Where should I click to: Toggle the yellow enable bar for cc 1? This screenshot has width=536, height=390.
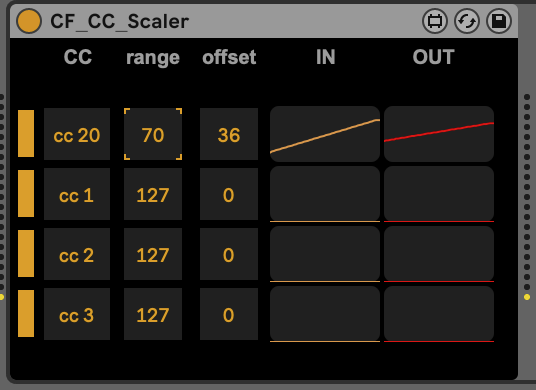point(26,193)
